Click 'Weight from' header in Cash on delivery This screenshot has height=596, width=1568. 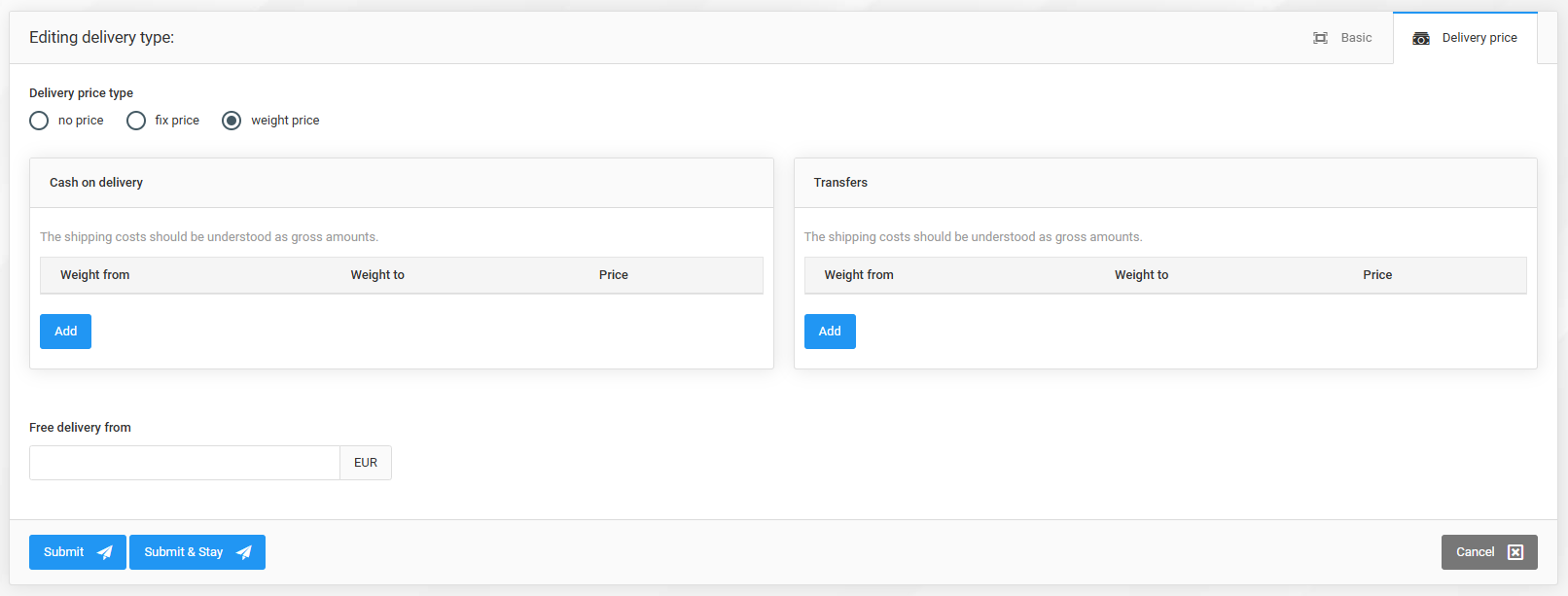tap(95, 275)
